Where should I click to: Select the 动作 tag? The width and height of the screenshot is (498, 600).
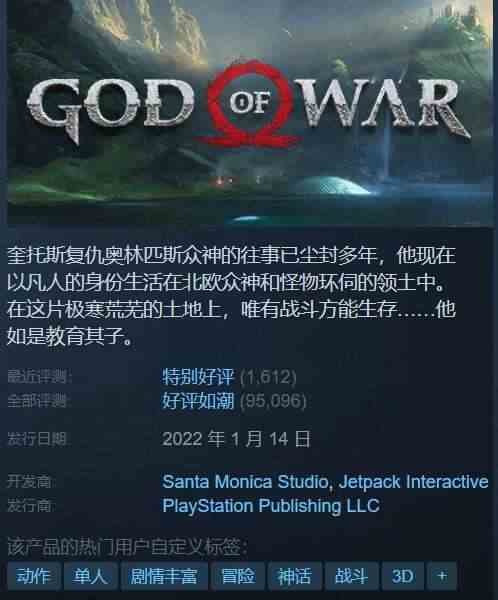pos(34,576)
